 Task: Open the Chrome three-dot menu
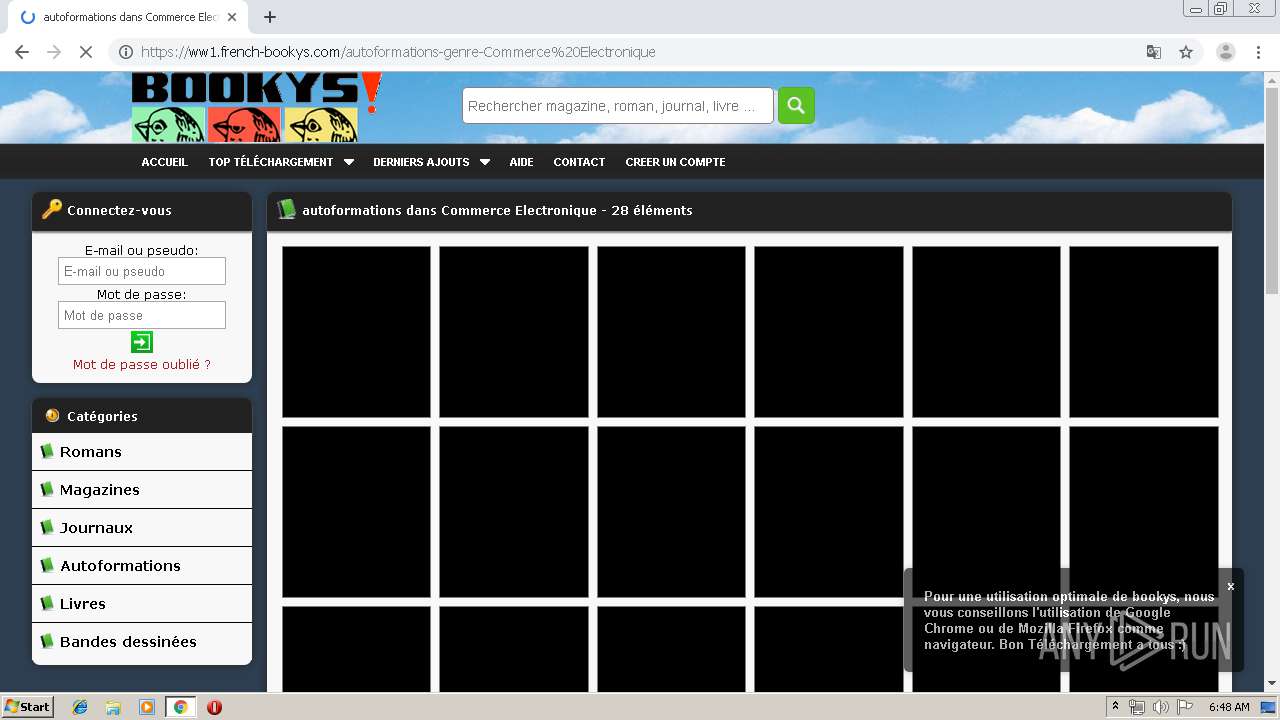coord(1258,52)
